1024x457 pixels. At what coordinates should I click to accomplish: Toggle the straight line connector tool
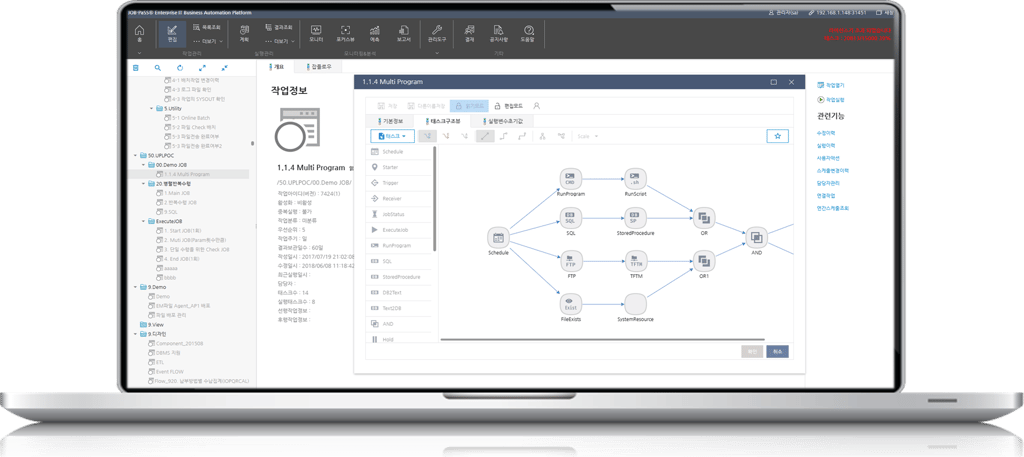pos(485,136)
